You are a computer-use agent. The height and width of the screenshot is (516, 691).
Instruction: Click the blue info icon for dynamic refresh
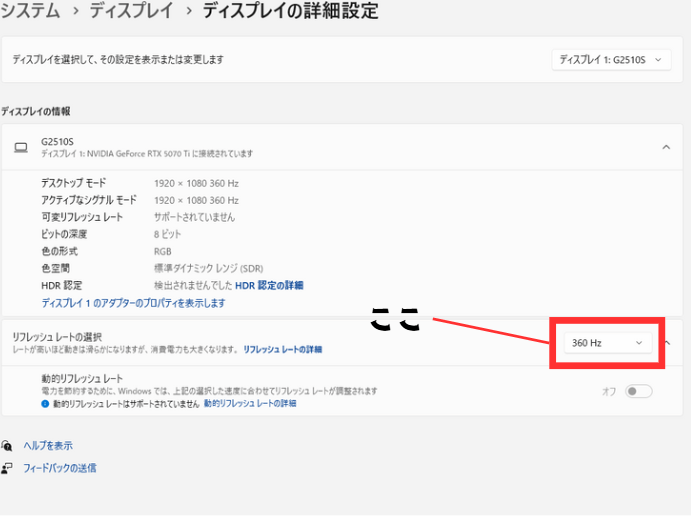coord(45,404)
